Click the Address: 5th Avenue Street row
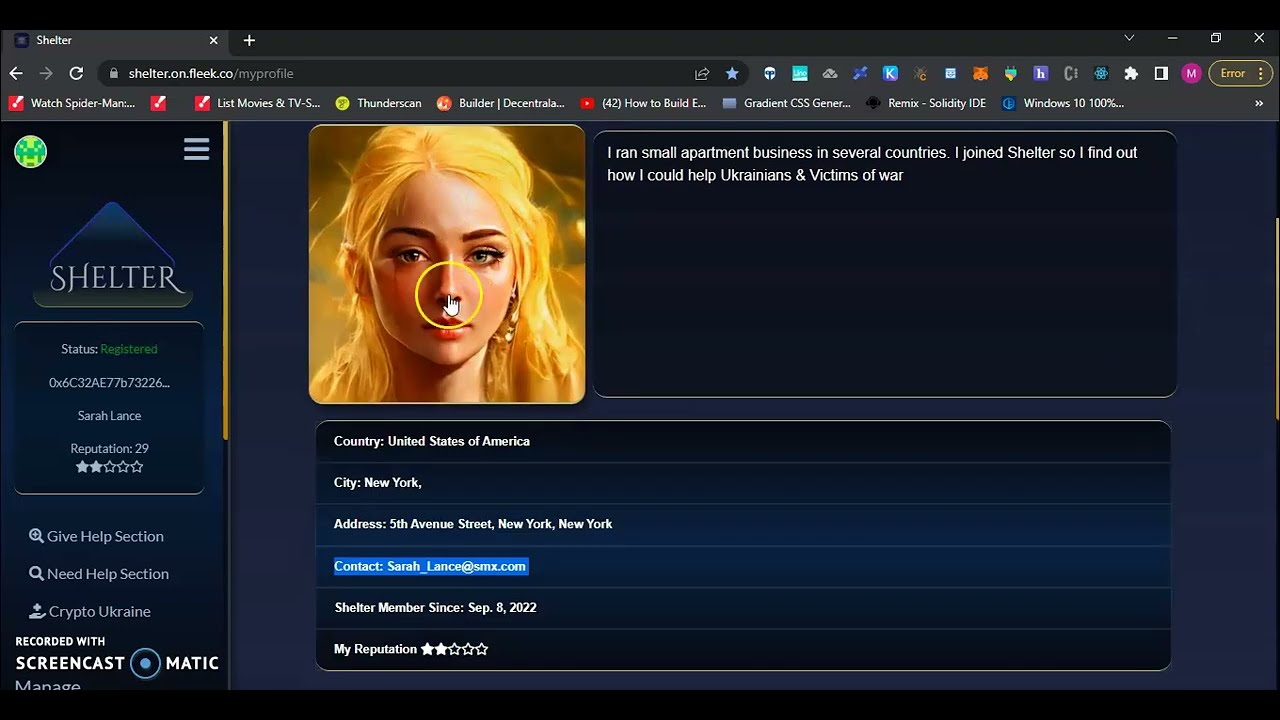Image resolution: width=1280 pixels, height=720 pixels. [x=743, y=524]
